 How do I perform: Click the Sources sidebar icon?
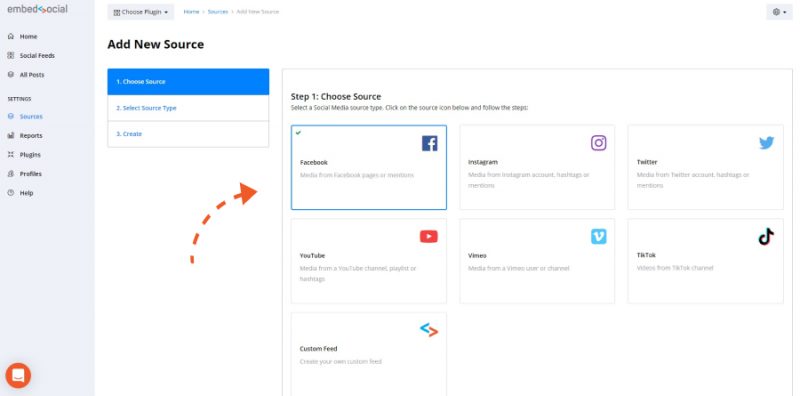tap(11, 116)
